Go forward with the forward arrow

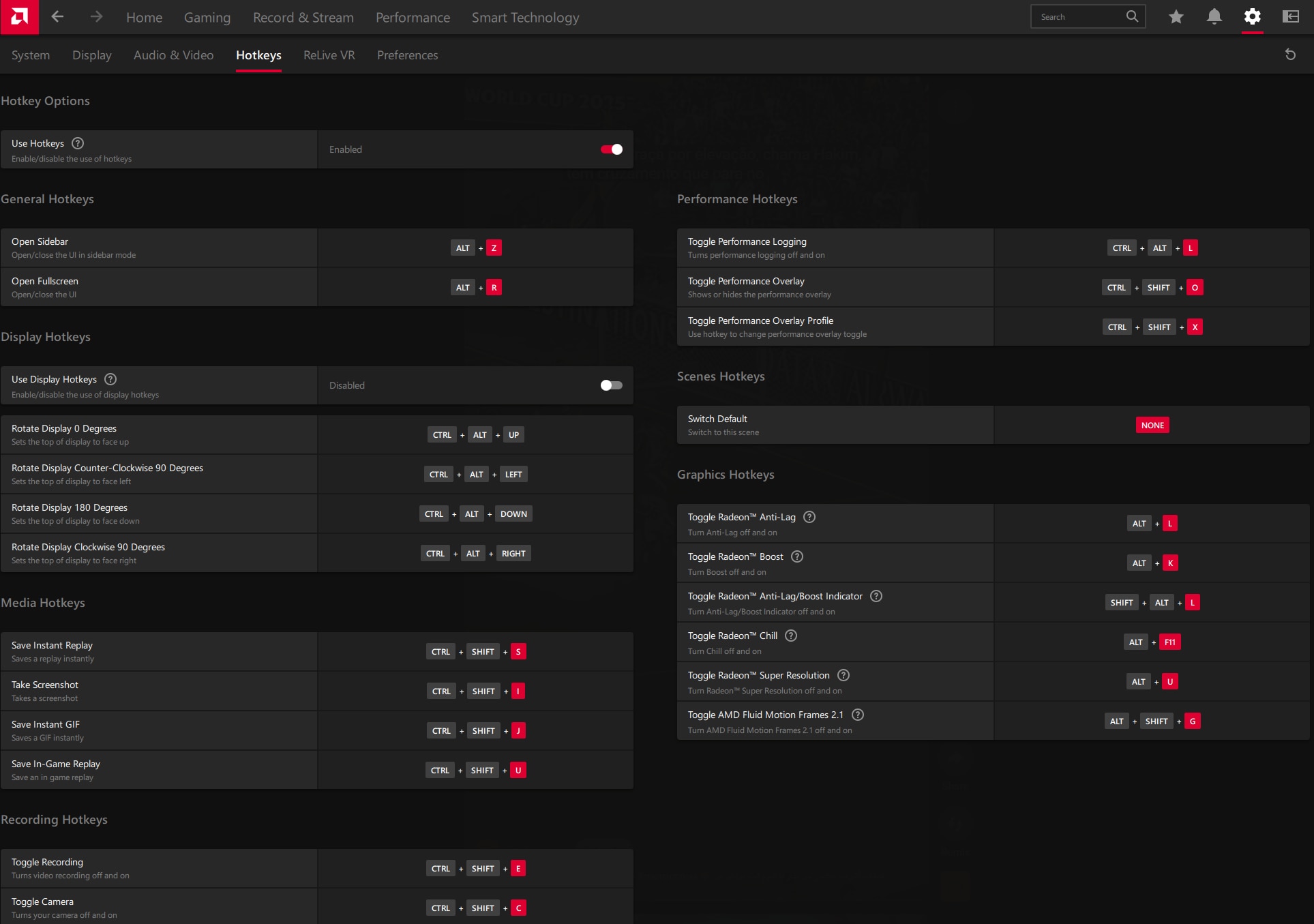click(x=96, y=17)
